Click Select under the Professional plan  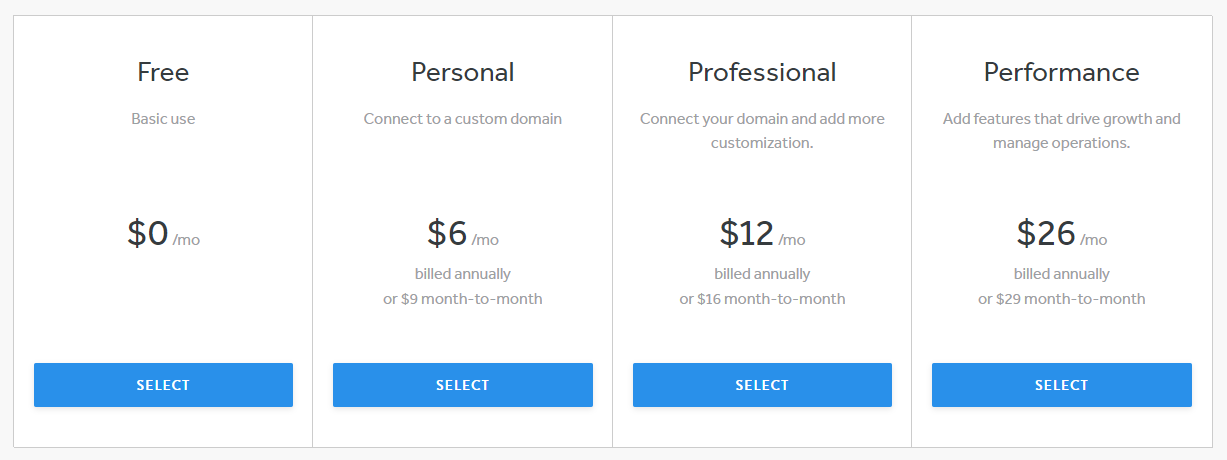[x=762, y=385]
